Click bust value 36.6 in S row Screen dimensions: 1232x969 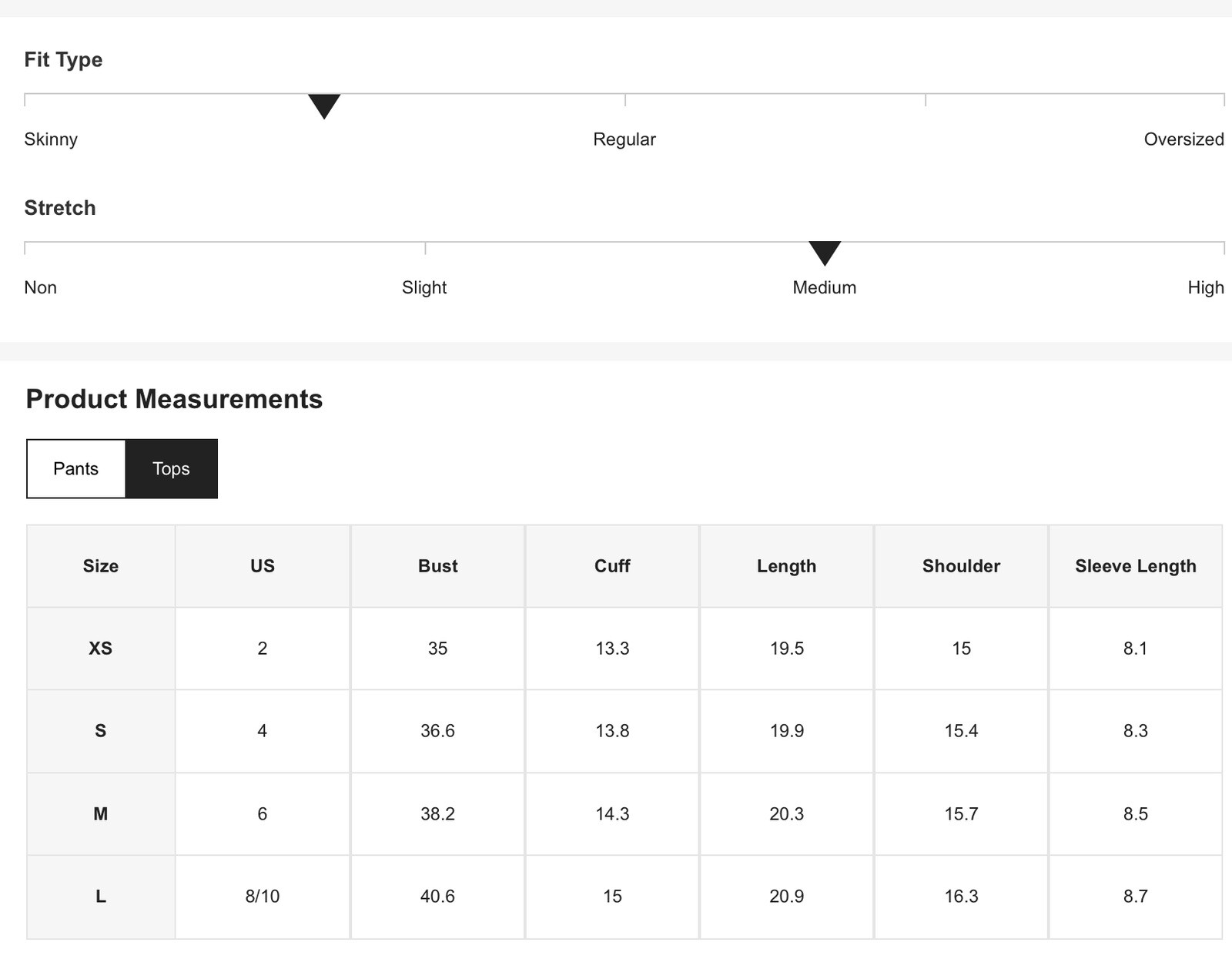click(x=437, y=731)
